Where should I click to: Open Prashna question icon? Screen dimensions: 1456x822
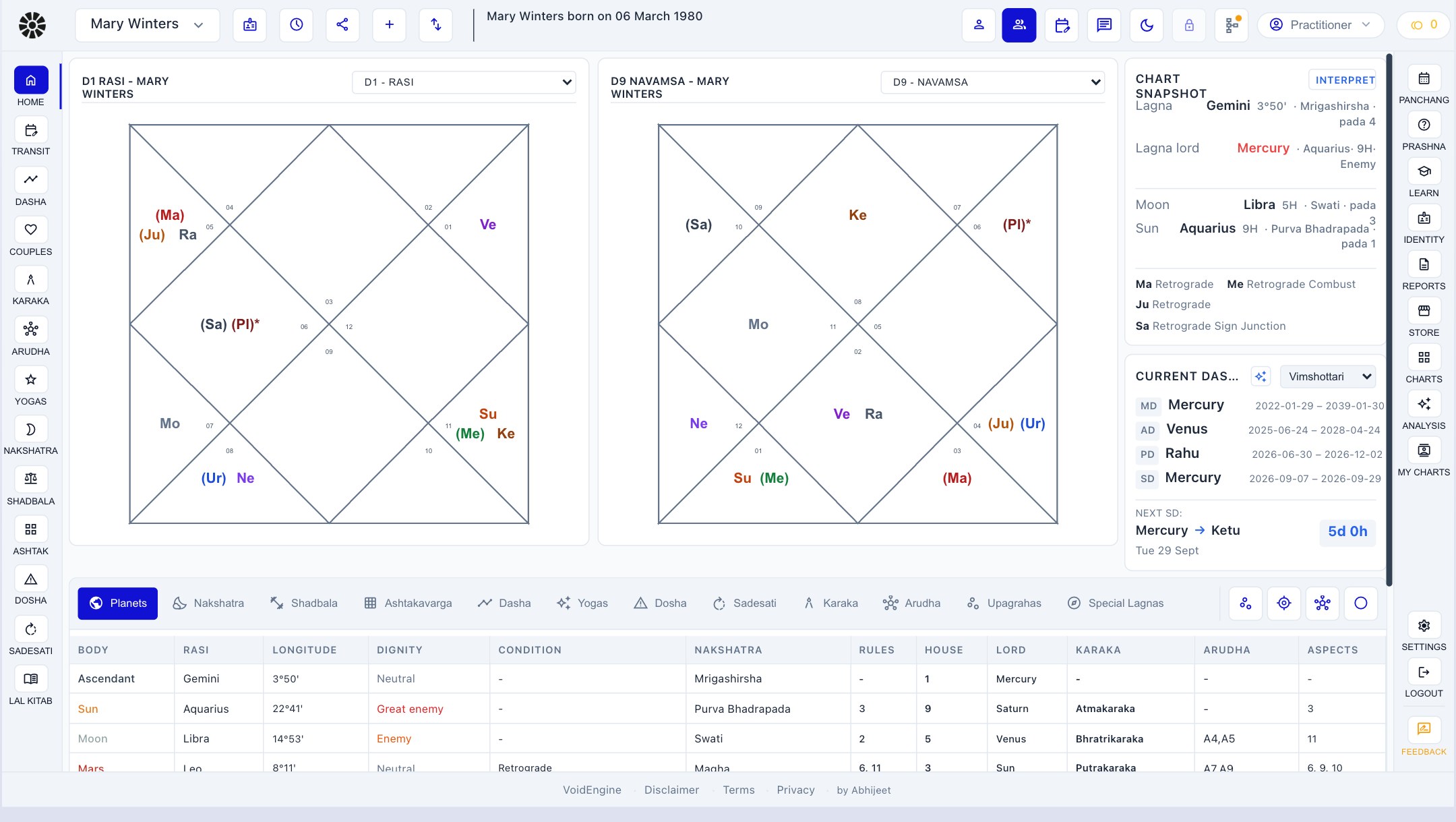1424,125
